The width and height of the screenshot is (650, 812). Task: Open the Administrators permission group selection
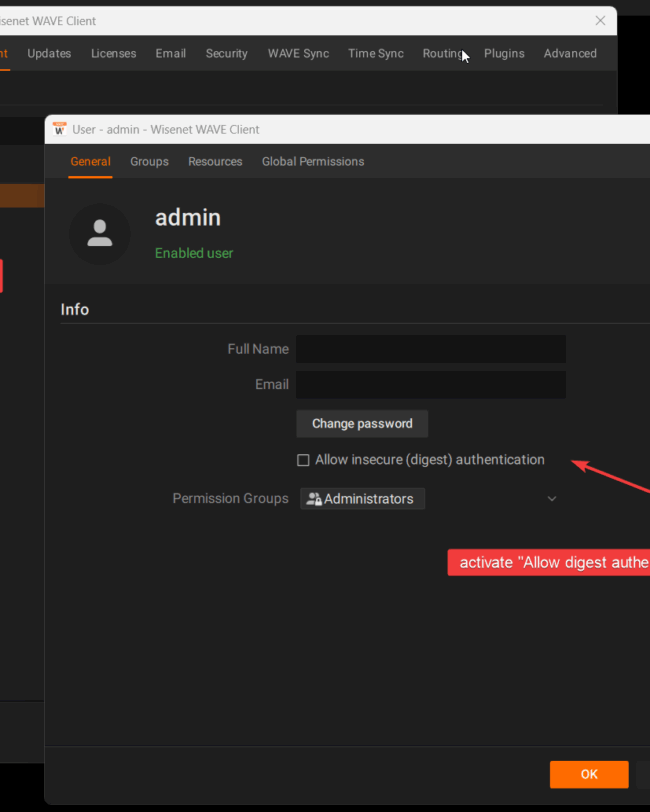(x=363, y=499)
